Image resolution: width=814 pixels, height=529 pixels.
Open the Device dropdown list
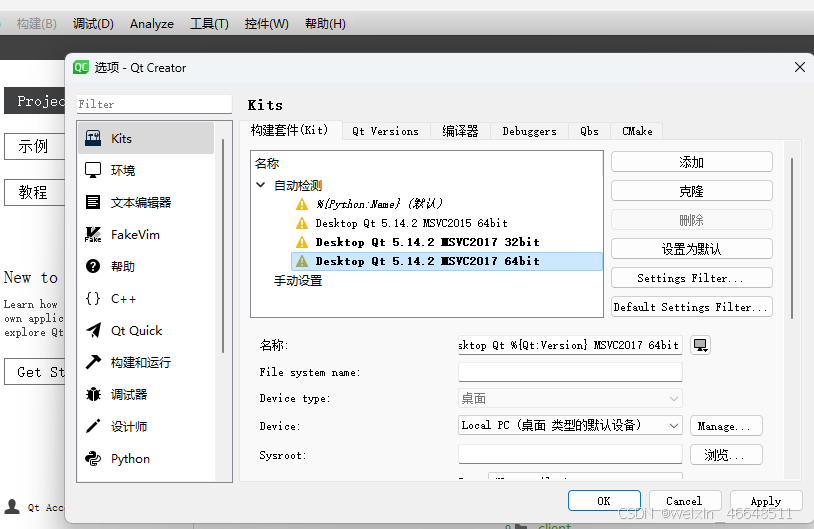[570, 425]
